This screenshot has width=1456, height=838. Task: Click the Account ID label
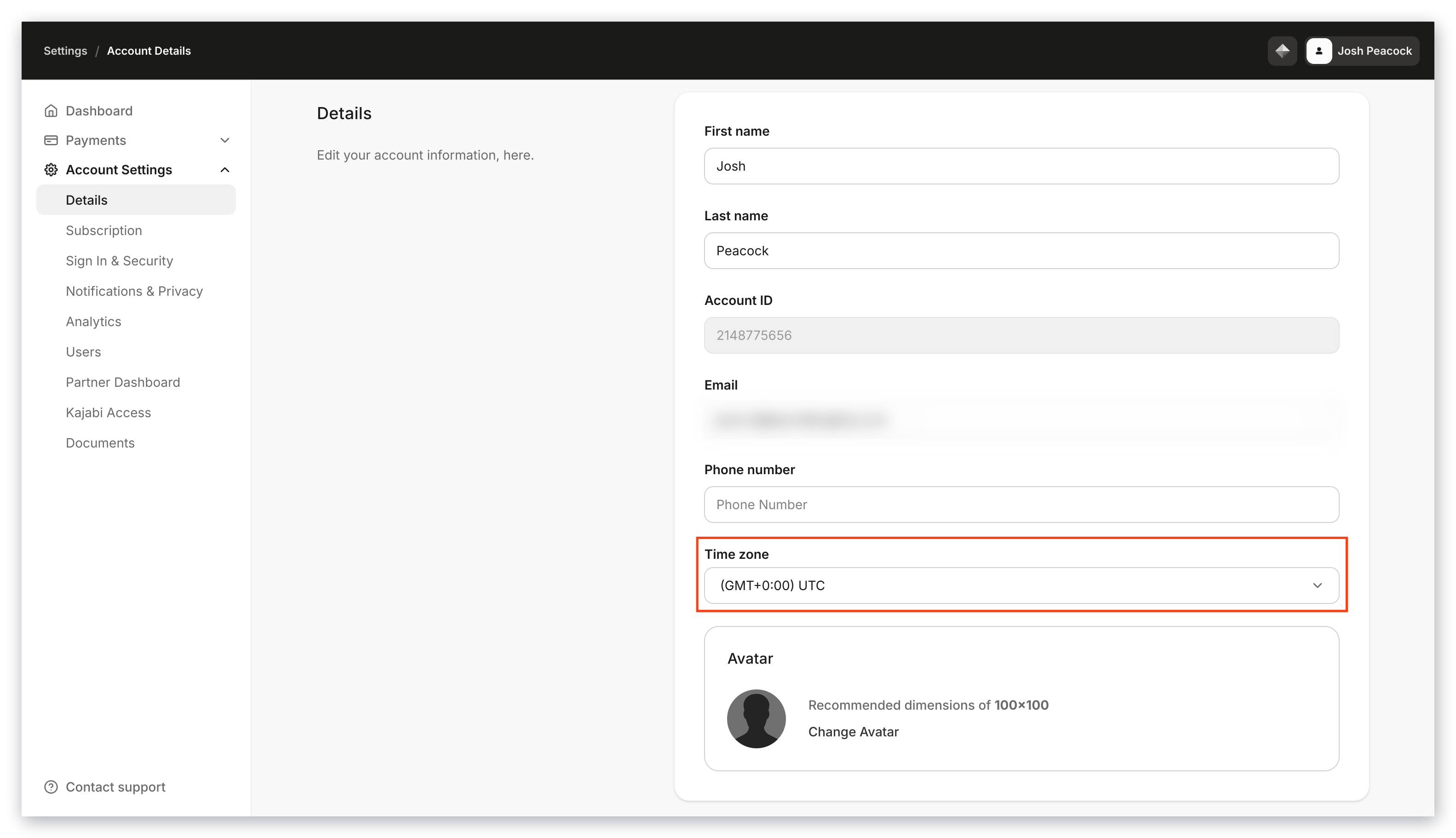pos(738,300)
